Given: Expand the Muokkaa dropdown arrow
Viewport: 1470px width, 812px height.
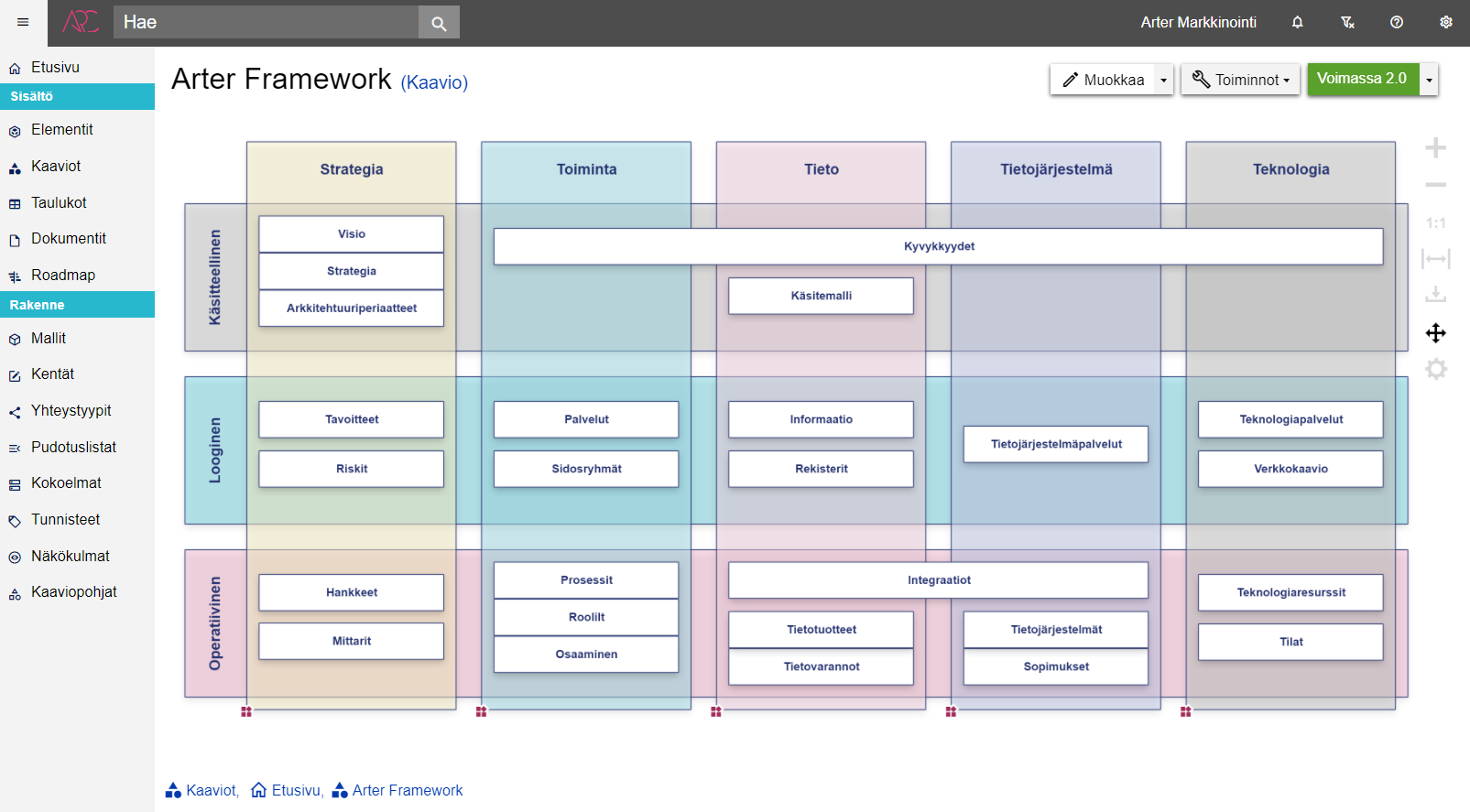Looking at the screenshot, I should click(x=1164, y=80).
